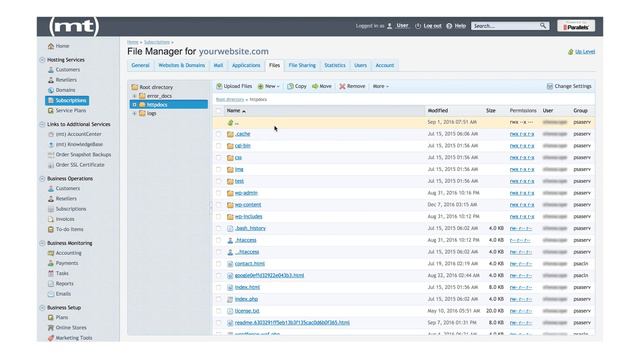Viewport: 640px width, 360px height.
Task: Open the Applications tab
Action: coord(246,65)
